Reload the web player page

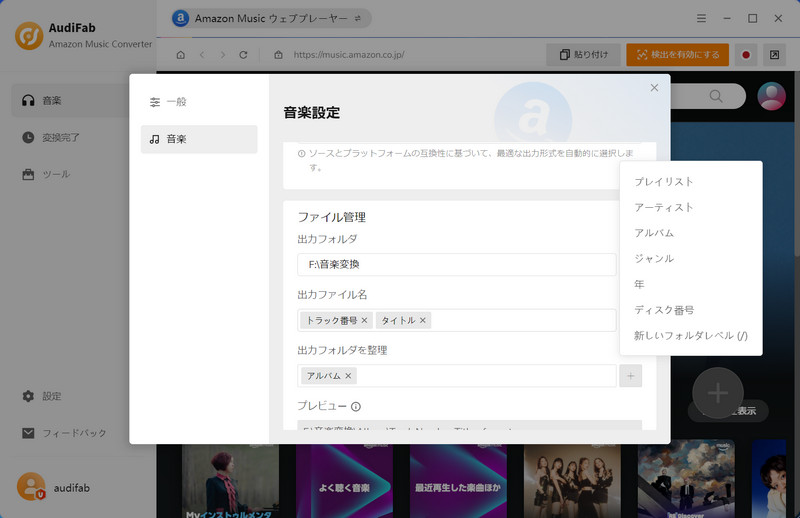coord(243,55)
